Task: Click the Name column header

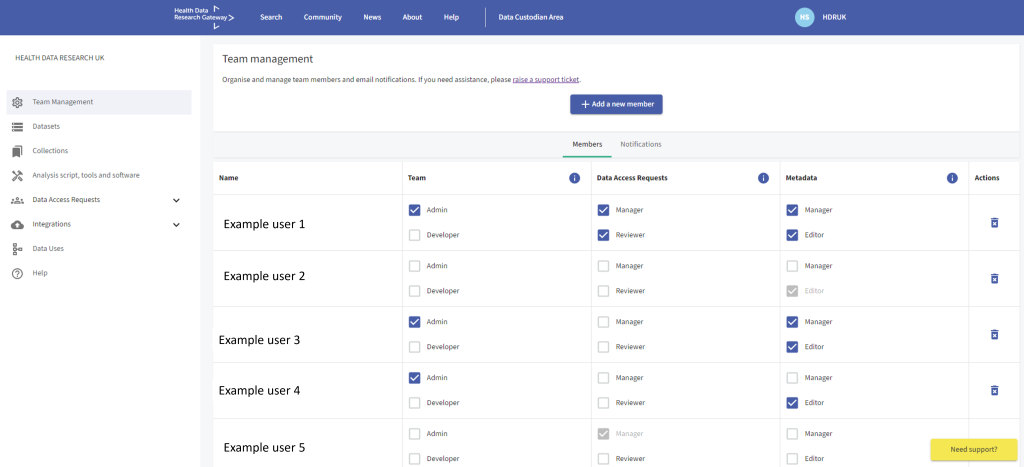Action: click(229, 178)
